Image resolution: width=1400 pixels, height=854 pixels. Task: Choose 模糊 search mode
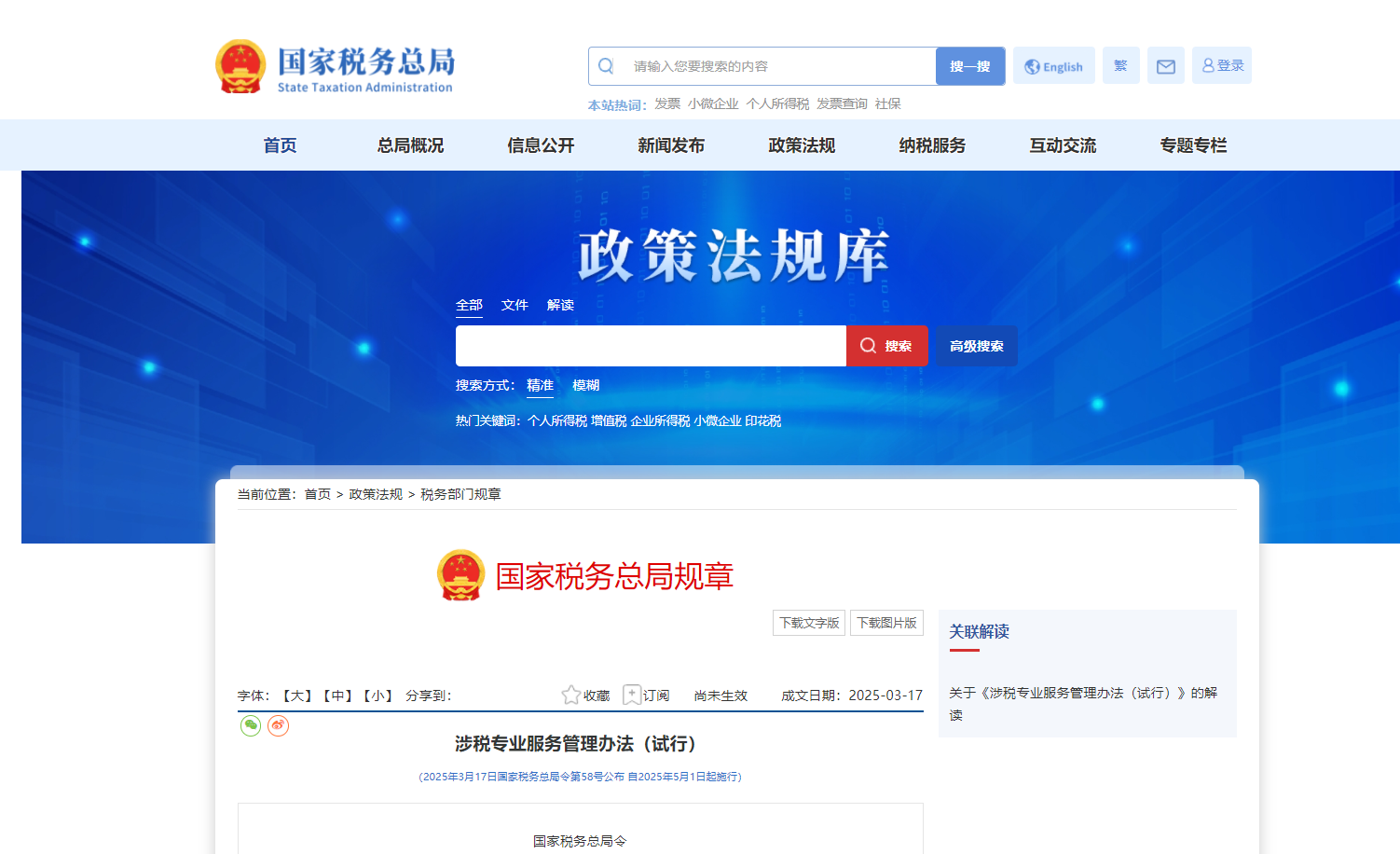(585, 385)
